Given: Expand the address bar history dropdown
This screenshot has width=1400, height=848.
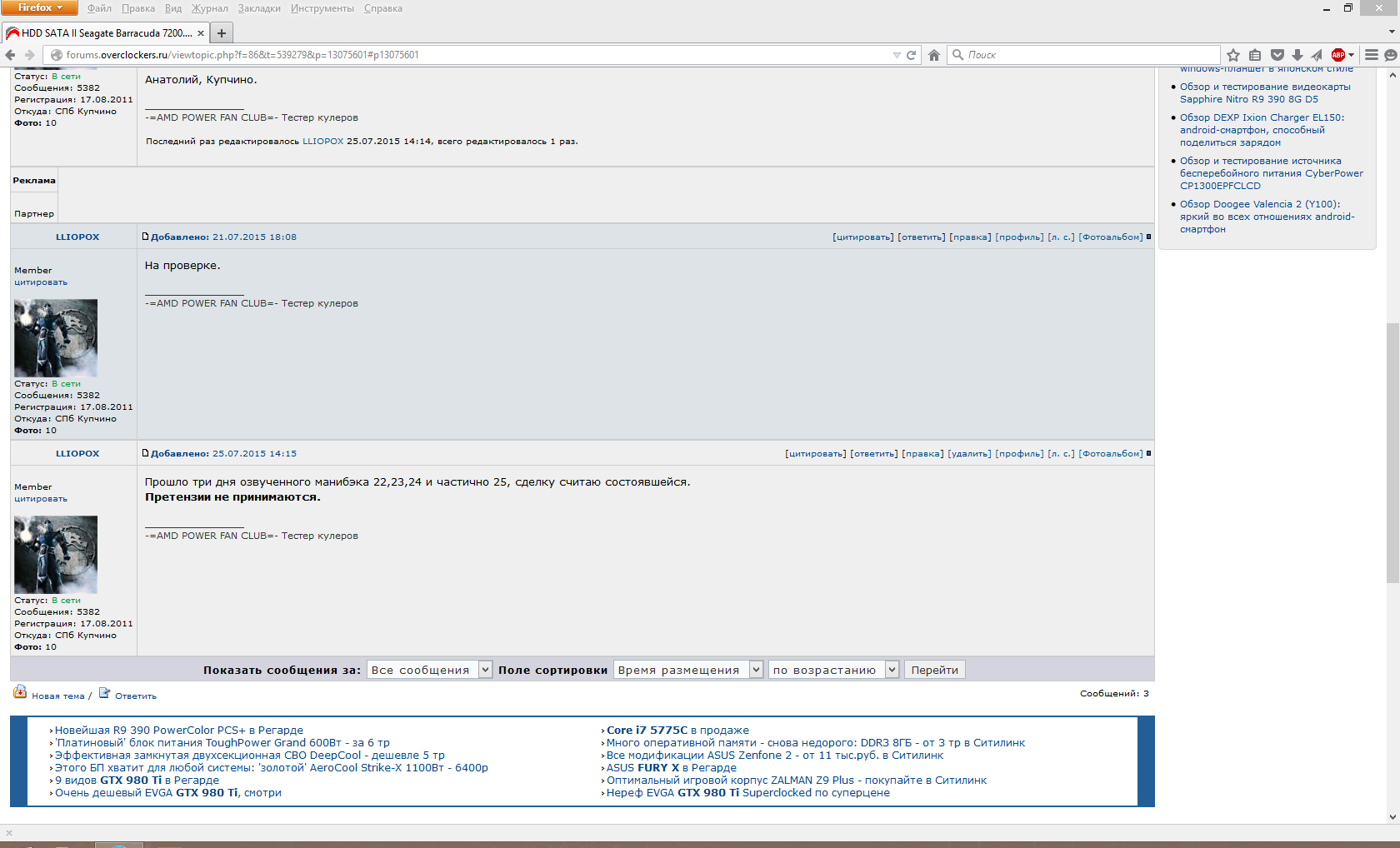Looking at the screenshot, I should pyautogui.click(x=897, y=55).
